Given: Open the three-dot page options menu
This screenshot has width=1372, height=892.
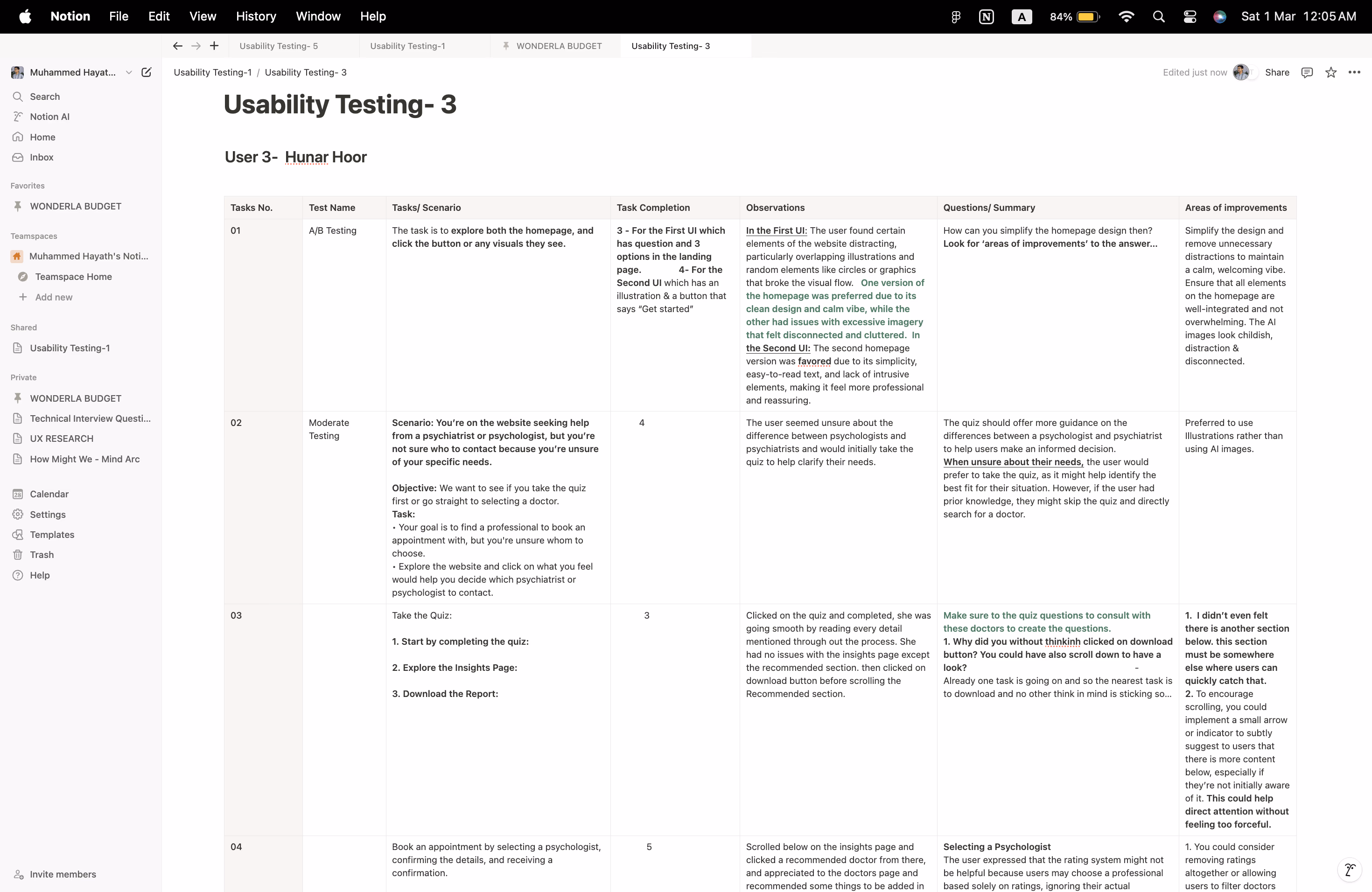Looking at the screenshot, I should [1354, 73].
